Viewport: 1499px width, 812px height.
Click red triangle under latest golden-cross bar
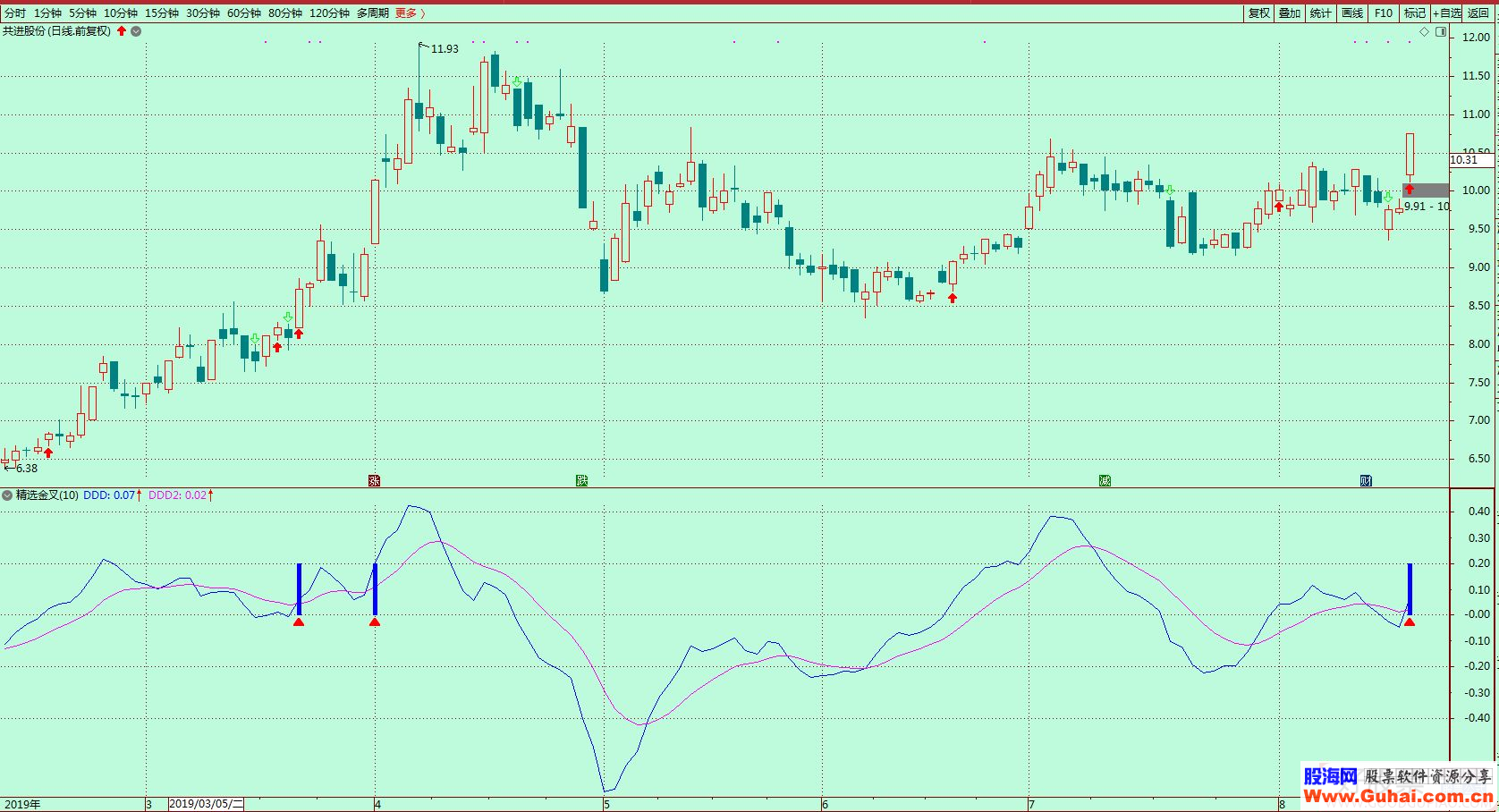point(1410,622)
